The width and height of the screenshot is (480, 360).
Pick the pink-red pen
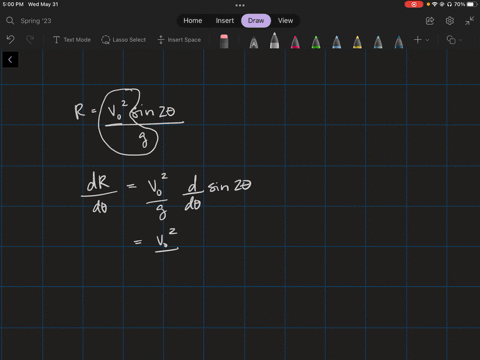pyautogui.click(x=295, y=42)
